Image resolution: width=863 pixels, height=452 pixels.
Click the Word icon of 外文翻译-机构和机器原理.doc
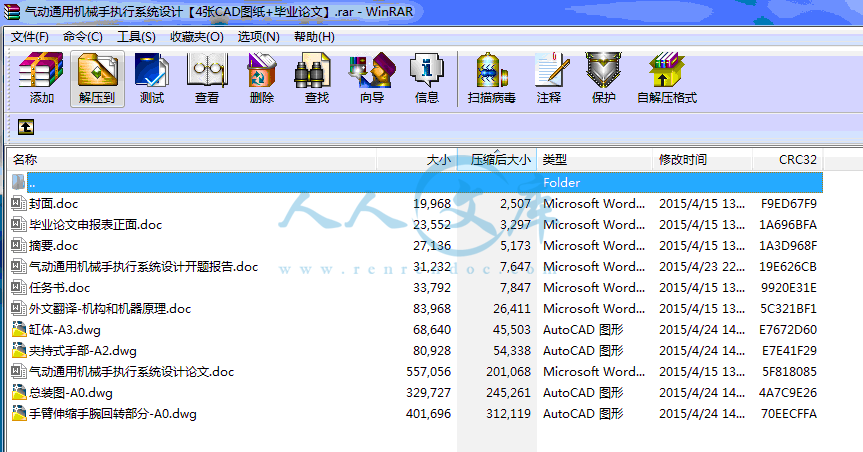click(x=19, y=308)
